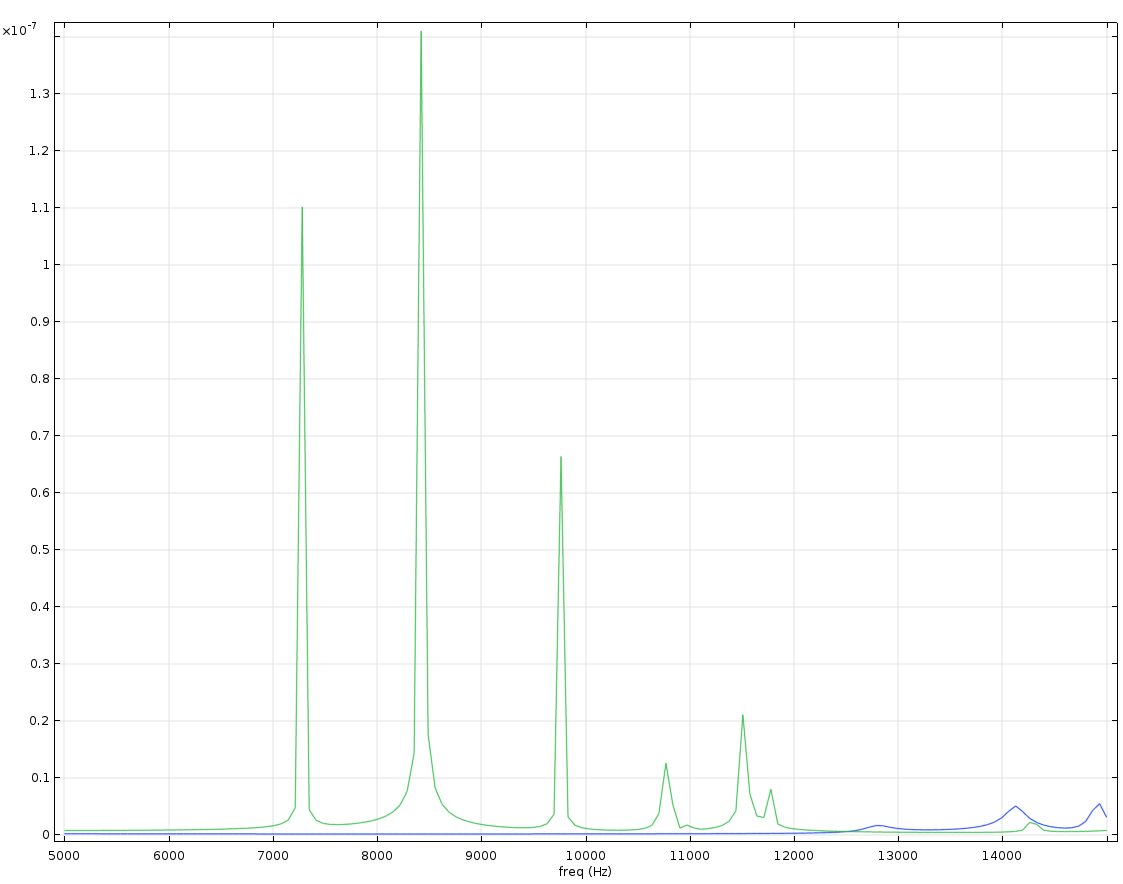This screenshot has height=884, width=1123.
Task: Click the 'freq (Hz)' x-axis label
Action: [x=585, y=872]
